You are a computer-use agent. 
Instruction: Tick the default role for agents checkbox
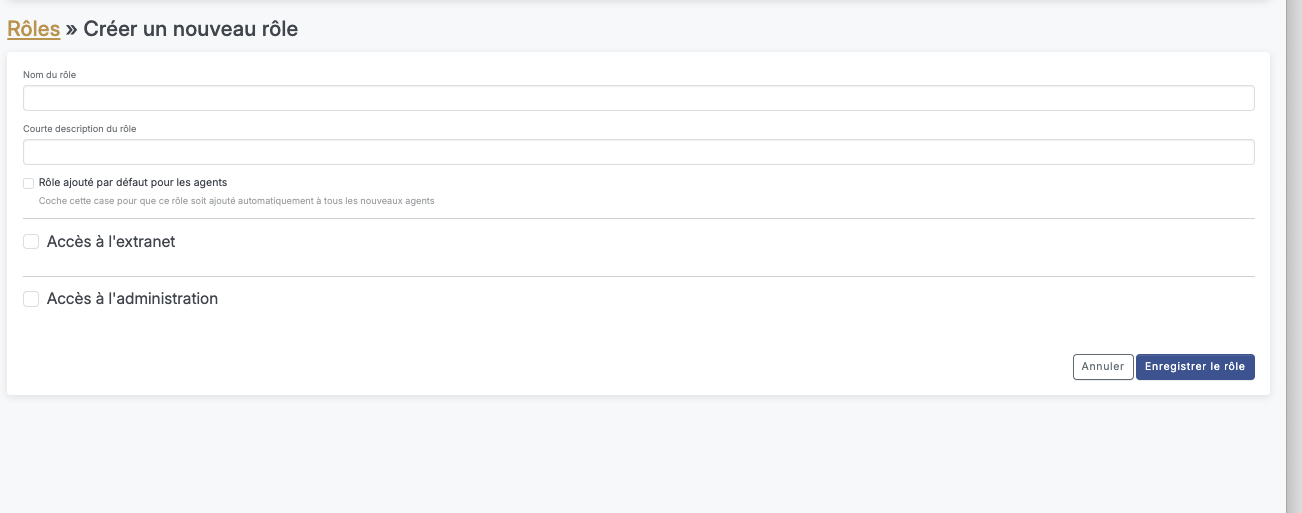(29, 183)
